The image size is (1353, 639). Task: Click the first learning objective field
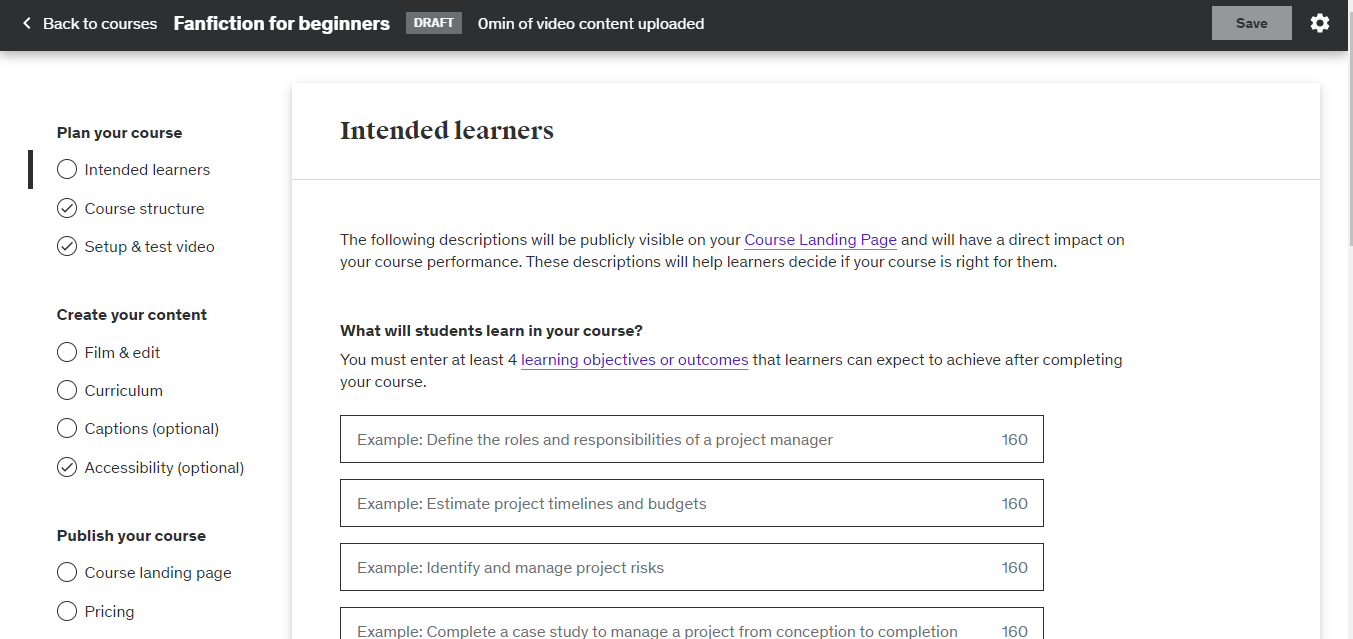[x=670, y=439]
